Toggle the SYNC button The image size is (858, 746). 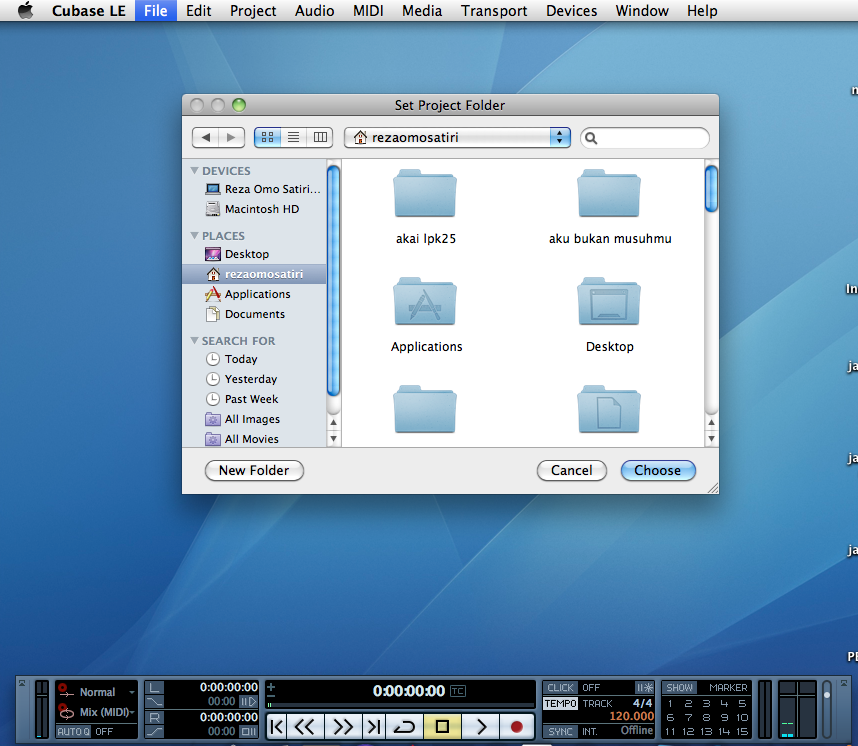tap(560, 731)
